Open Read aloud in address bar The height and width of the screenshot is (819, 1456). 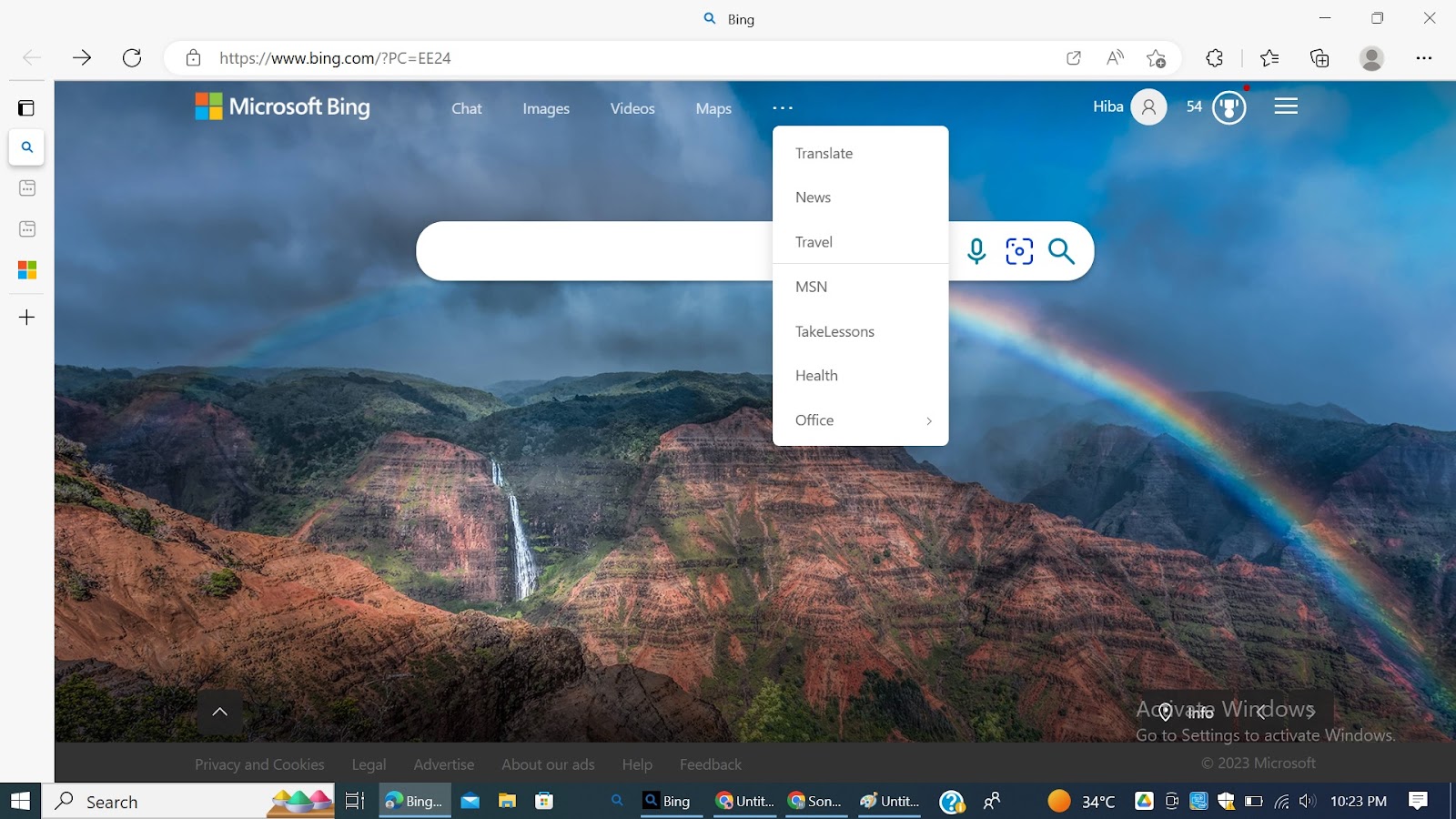(x=1115, y=58)
